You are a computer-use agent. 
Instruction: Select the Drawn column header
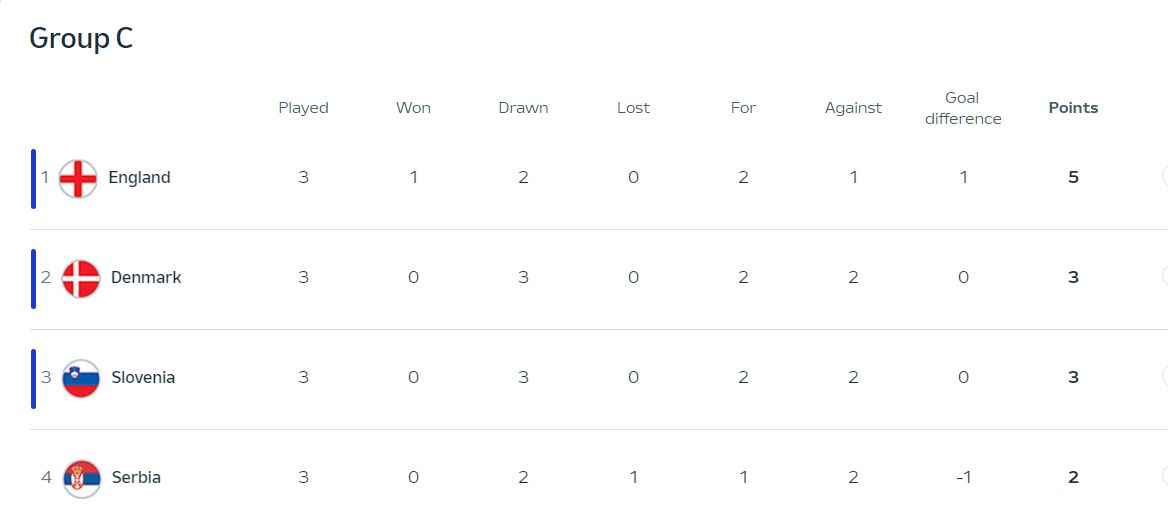(x=523, y=108)
